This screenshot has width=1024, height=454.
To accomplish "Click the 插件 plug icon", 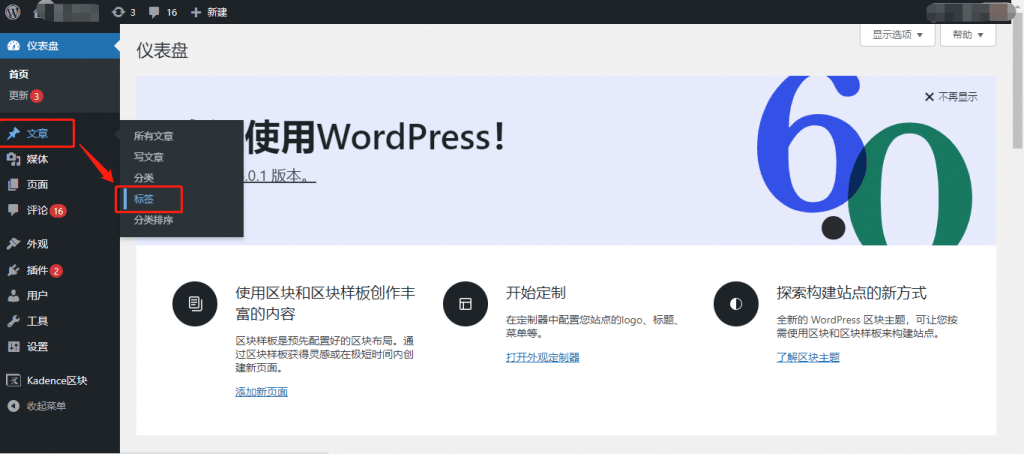I will 14,270.
